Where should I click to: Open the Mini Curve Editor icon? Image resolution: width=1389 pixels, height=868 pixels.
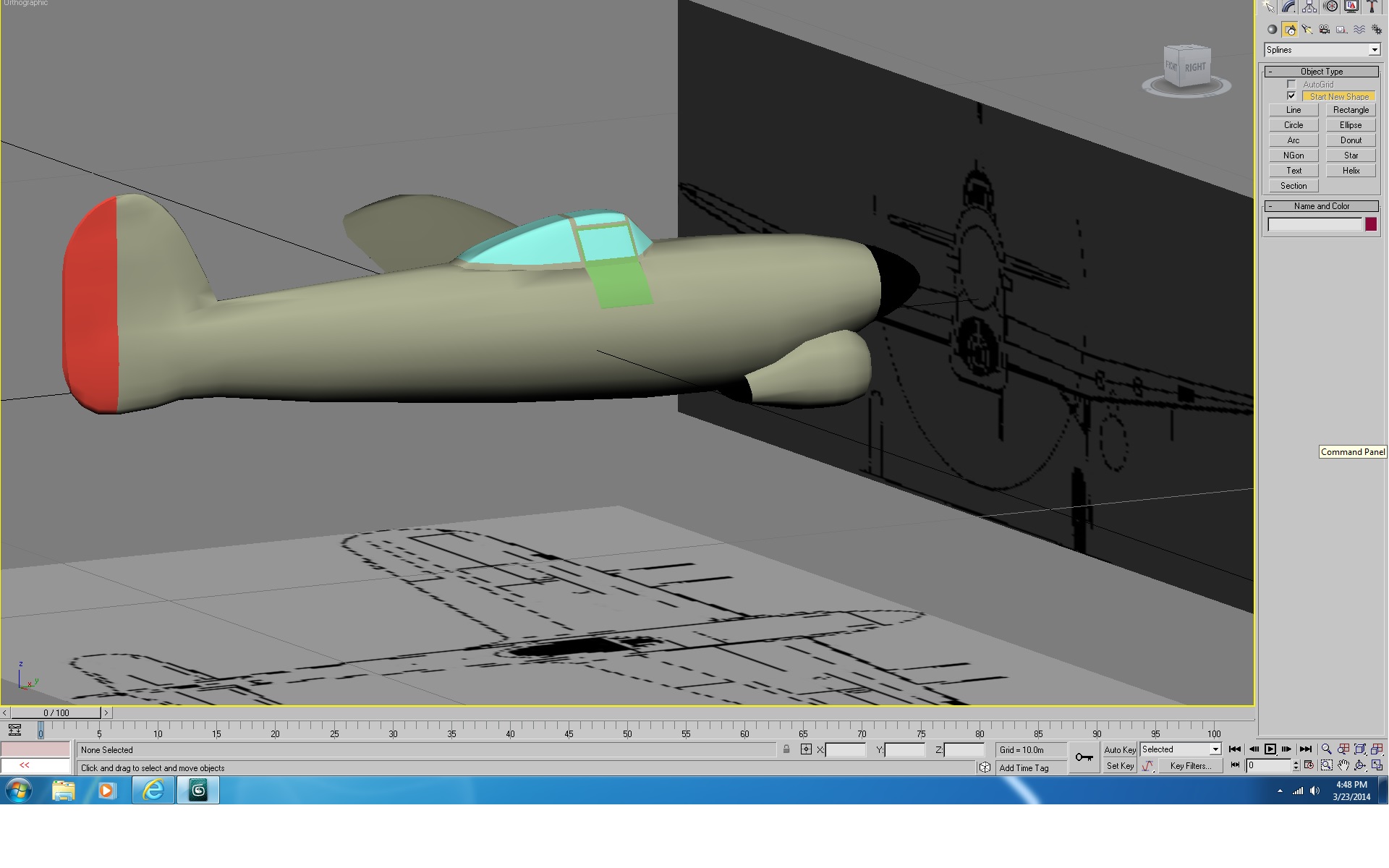point(14,730)
